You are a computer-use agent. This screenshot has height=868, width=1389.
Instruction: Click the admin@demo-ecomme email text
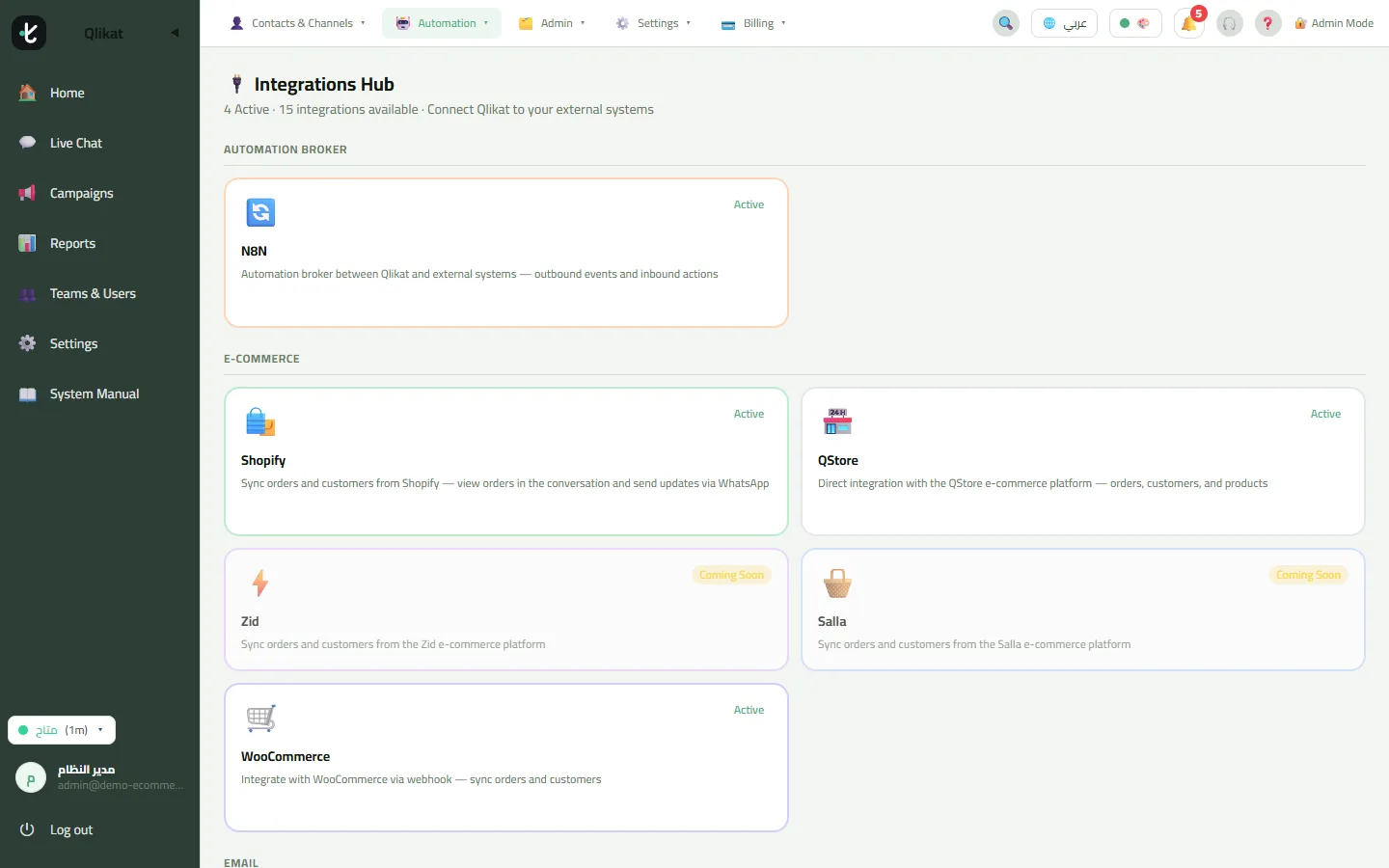[121, 785]
